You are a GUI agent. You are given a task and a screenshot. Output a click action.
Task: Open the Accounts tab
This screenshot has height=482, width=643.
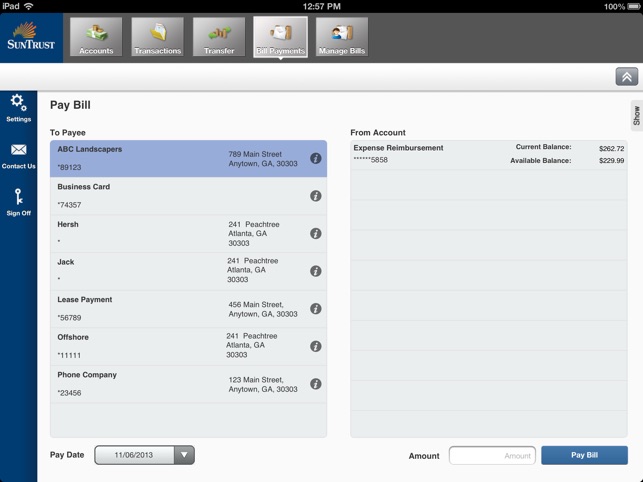click(96, 37)
